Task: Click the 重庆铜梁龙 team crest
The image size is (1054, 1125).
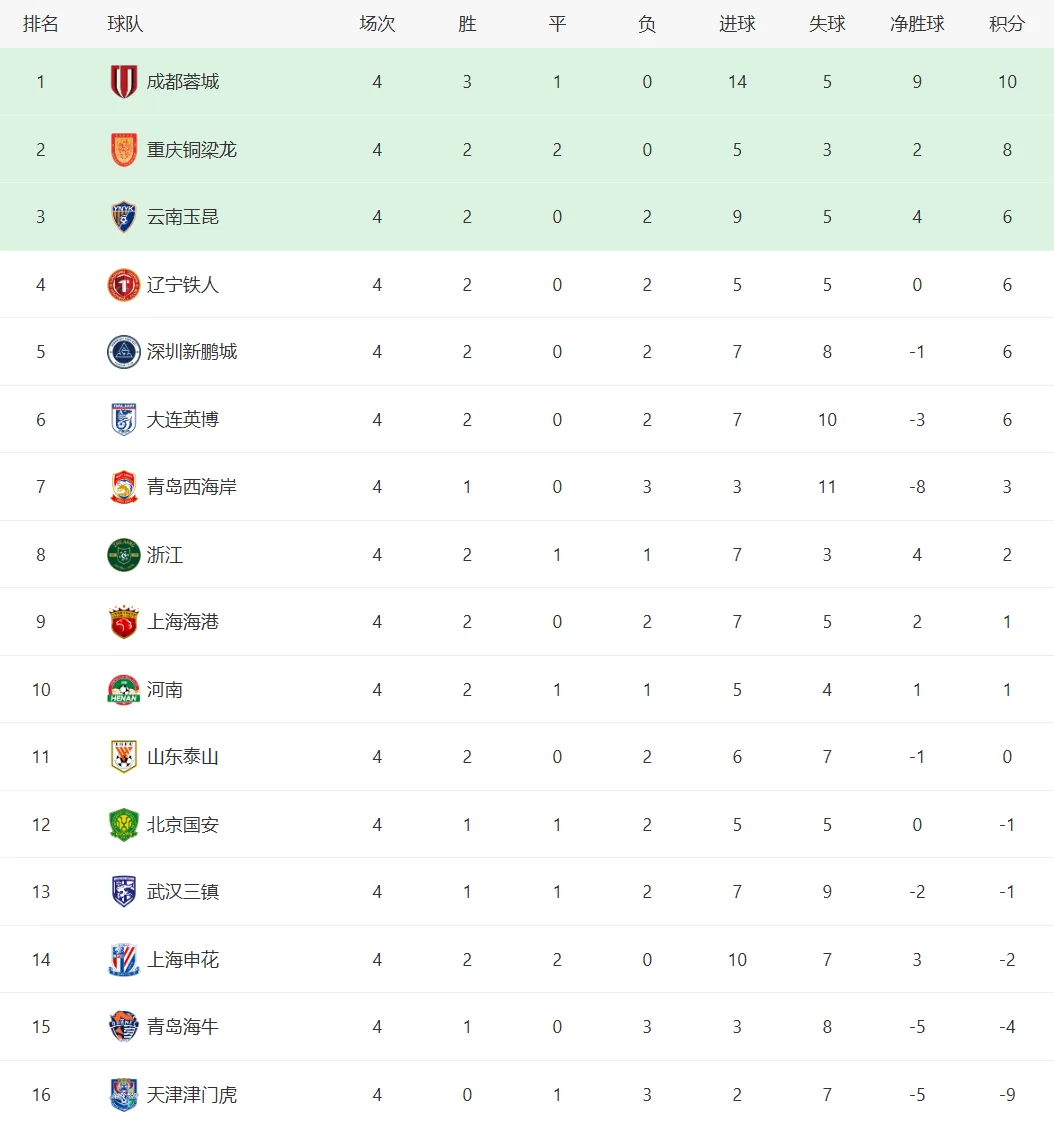Action: click(123, 150)
